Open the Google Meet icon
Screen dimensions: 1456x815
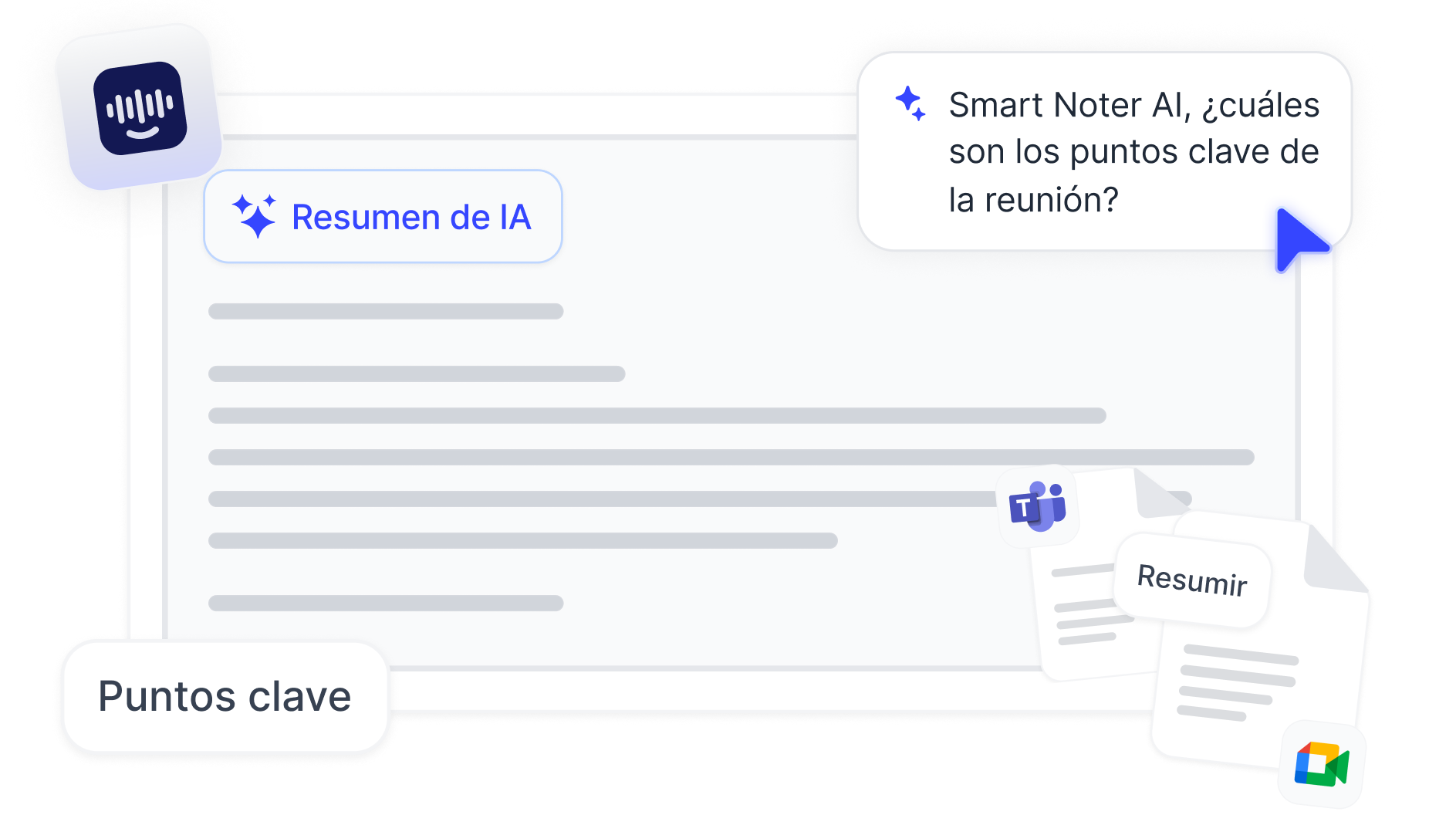(1321, 764)
